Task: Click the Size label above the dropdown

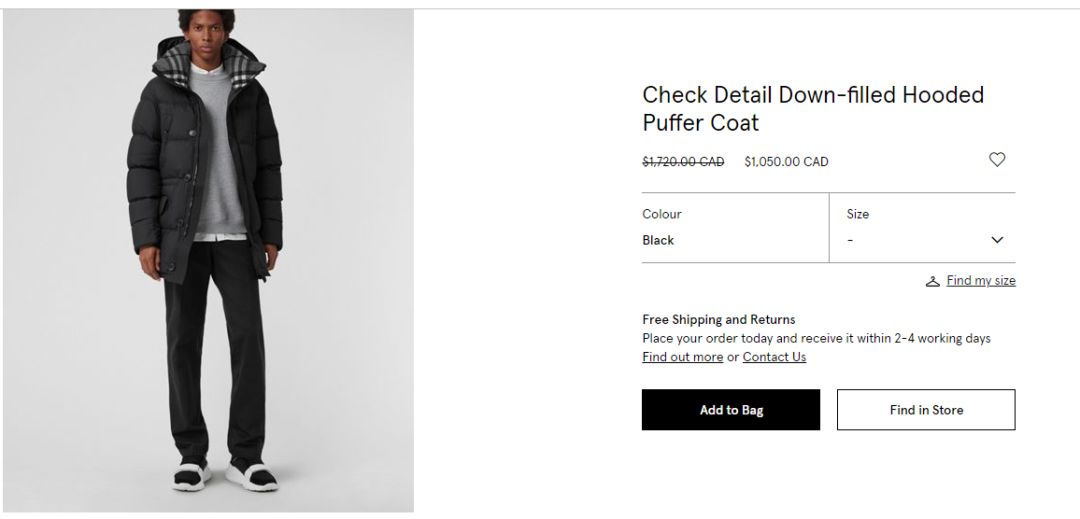Action: click(x=858, y=214)
